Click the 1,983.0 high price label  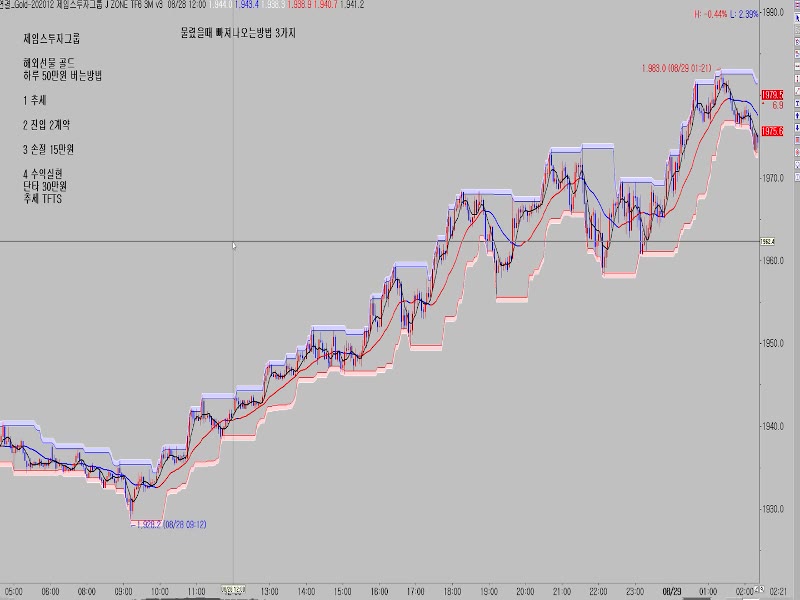point(676,68)
